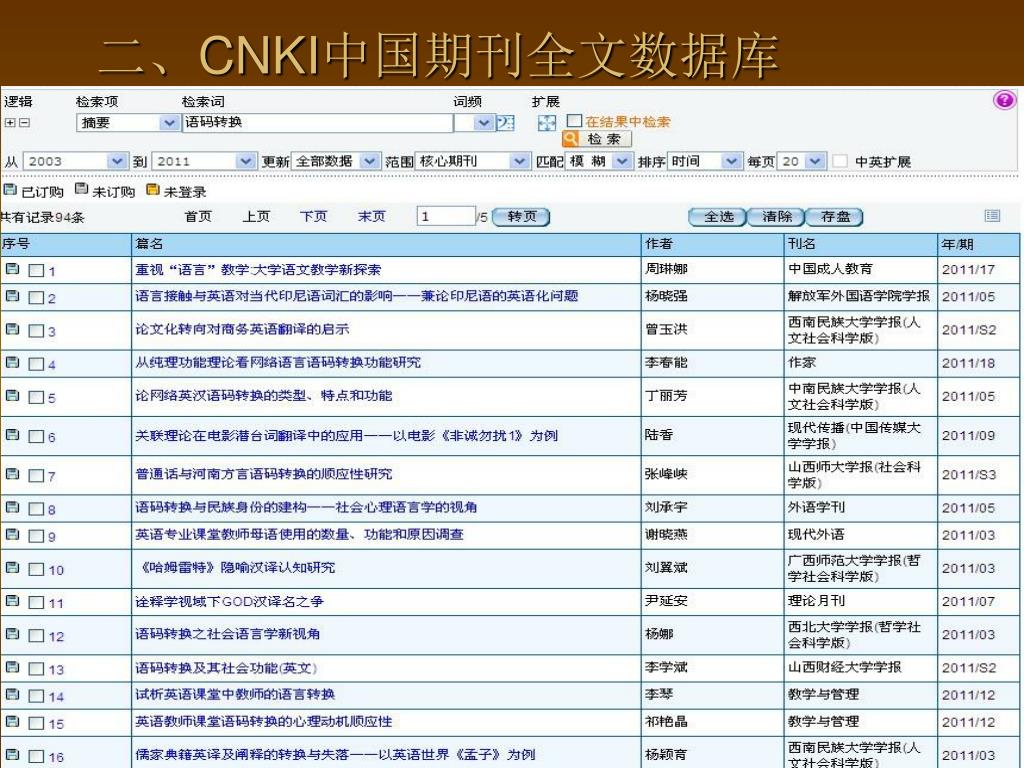The width and height of the screenshot is (1024, 768).
Task: Click the save icon in row 13
Action: point(12,667)
